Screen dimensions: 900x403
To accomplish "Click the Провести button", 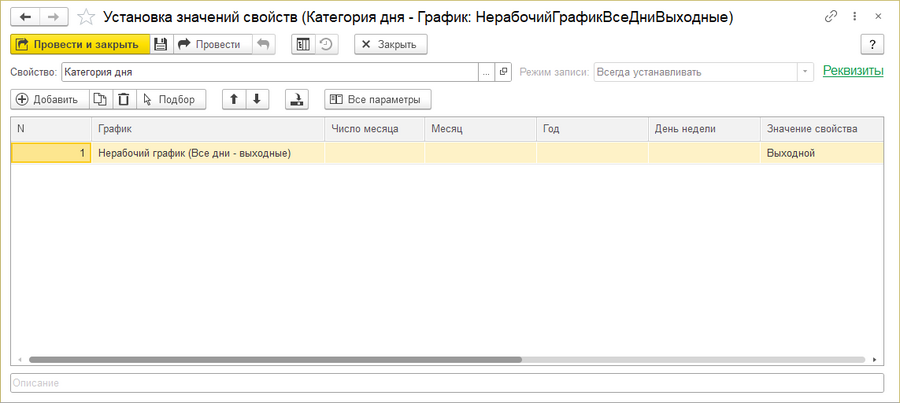I will pyautogui.click(x=212, y=44).
